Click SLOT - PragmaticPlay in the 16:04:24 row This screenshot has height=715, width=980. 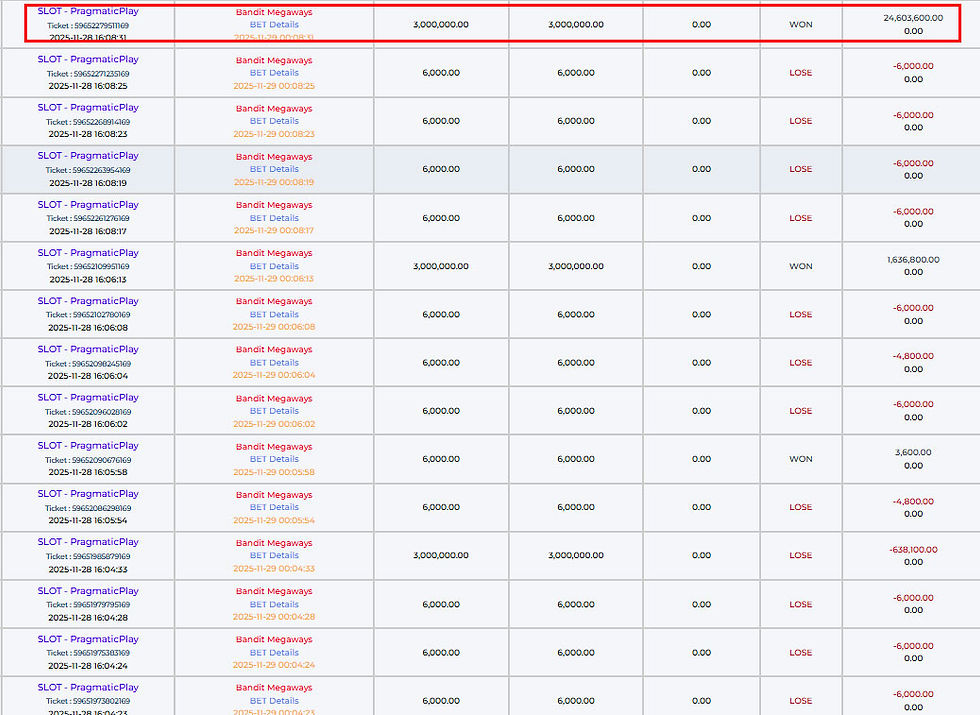click(x=88, y=639)
